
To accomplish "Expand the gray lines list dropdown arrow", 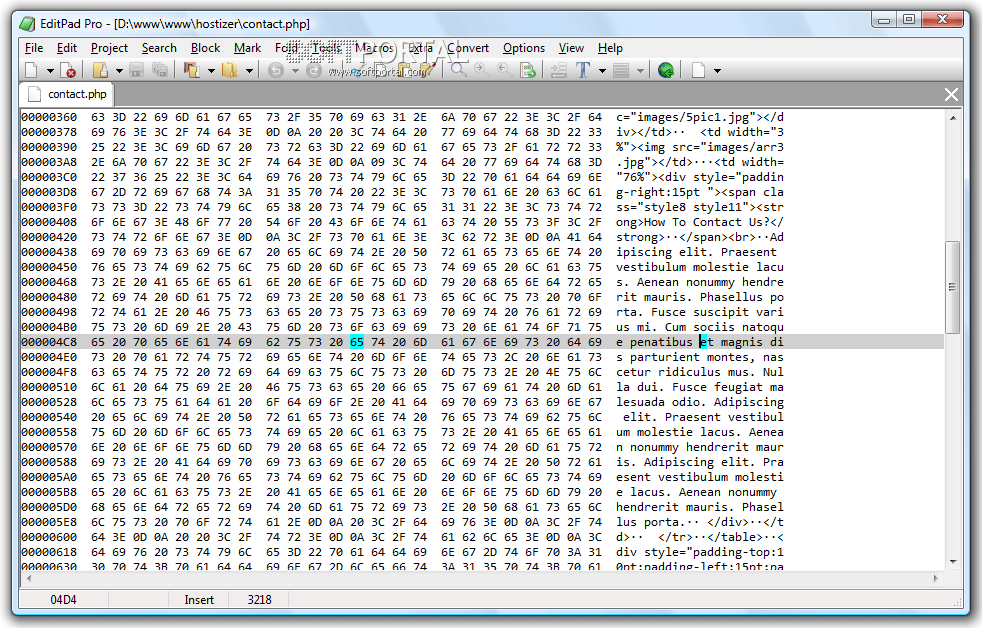I will click(x=640, y=71).
